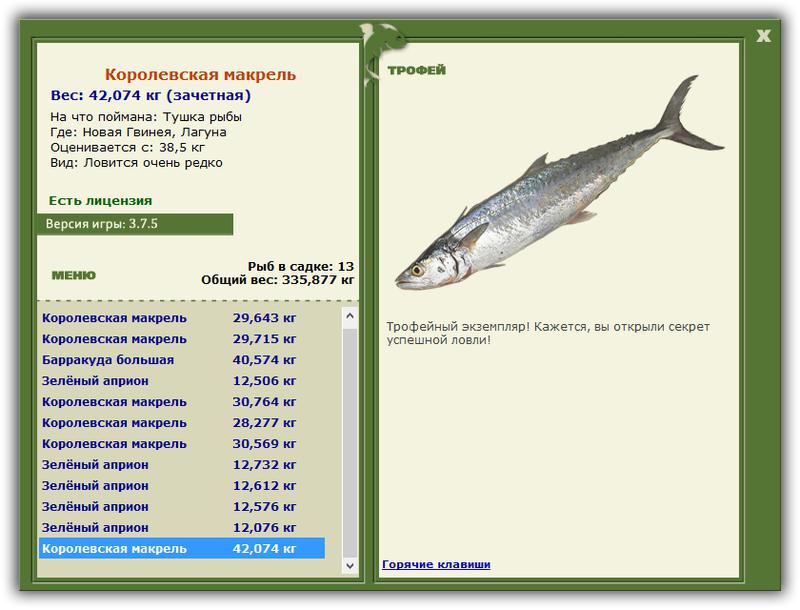The image size is (800, 610).
Task: Click the Королевская макрель title heading
Action: [x=200, y=74]
